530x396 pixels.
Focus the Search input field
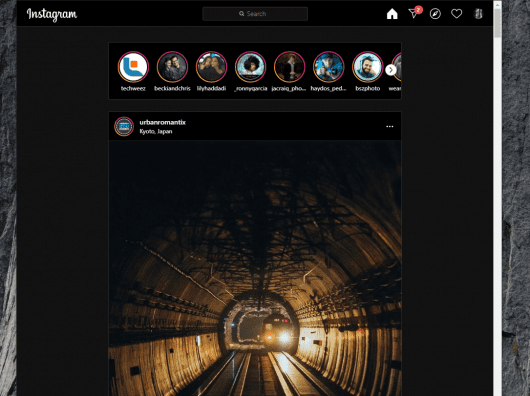tap(255, 14)
